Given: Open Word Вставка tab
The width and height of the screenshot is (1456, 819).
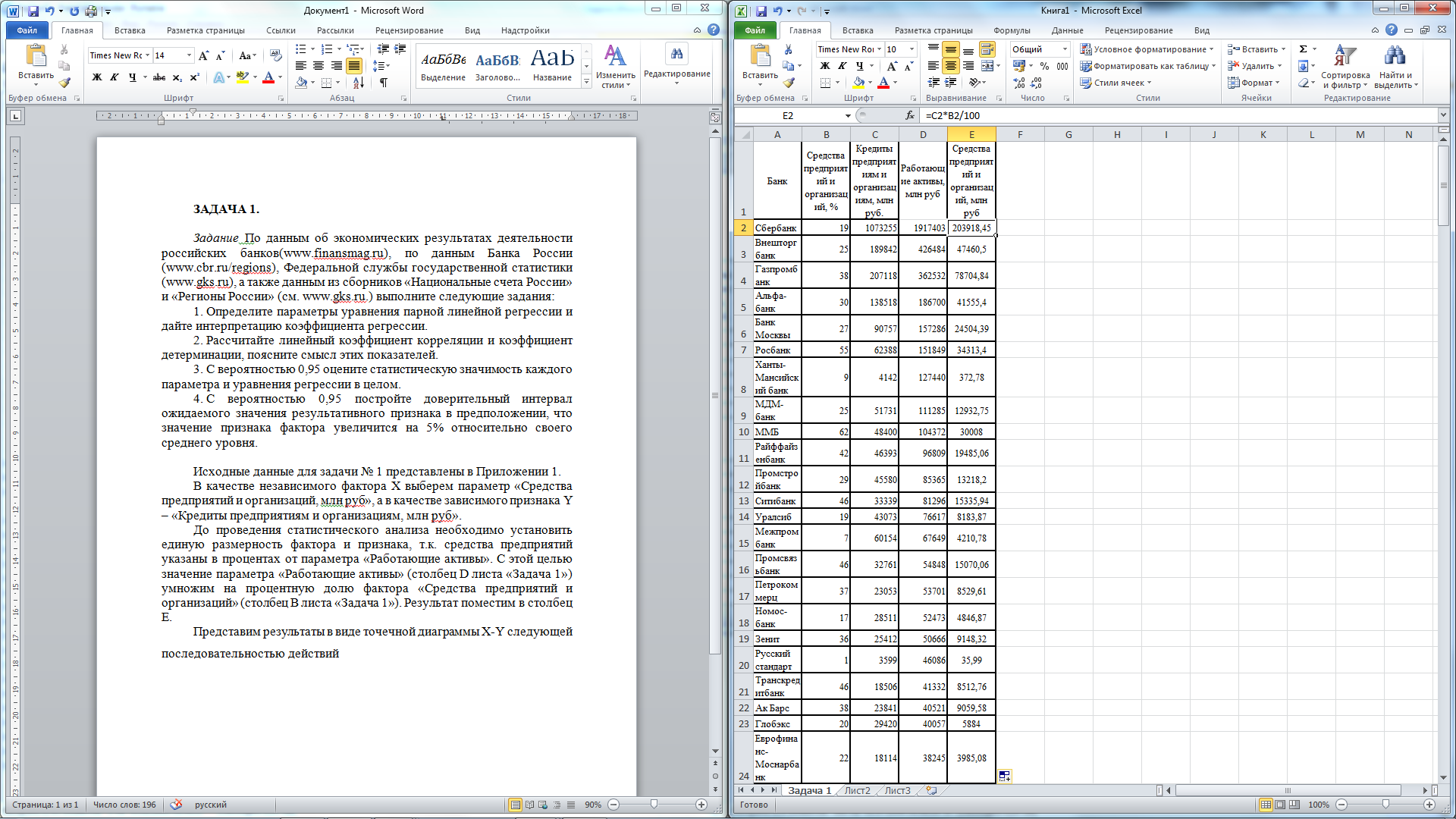Looking at the screenshot, I should pos(130,30).
